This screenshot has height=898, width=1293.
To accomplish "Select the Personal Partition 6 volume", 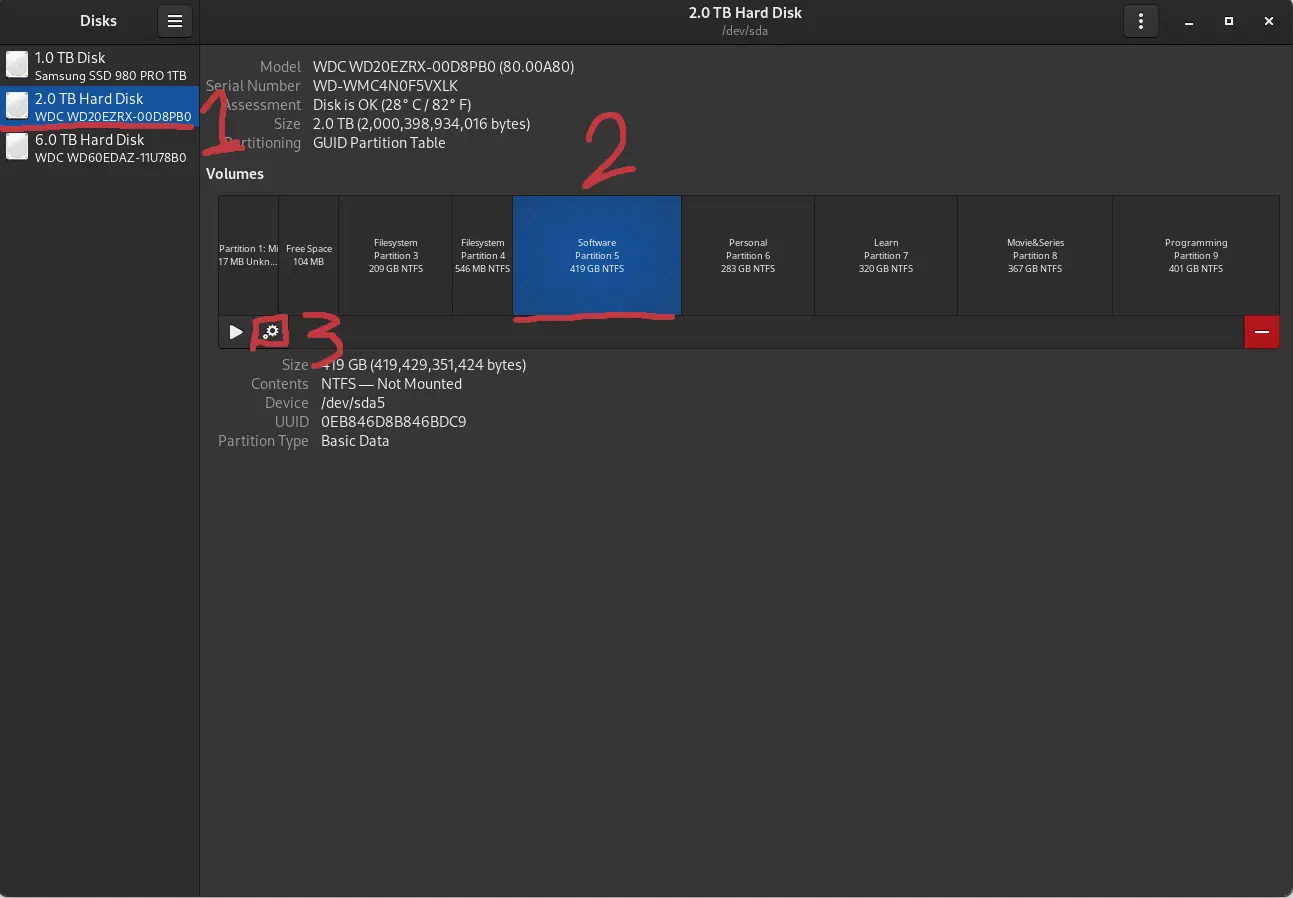I will (747, 255).
